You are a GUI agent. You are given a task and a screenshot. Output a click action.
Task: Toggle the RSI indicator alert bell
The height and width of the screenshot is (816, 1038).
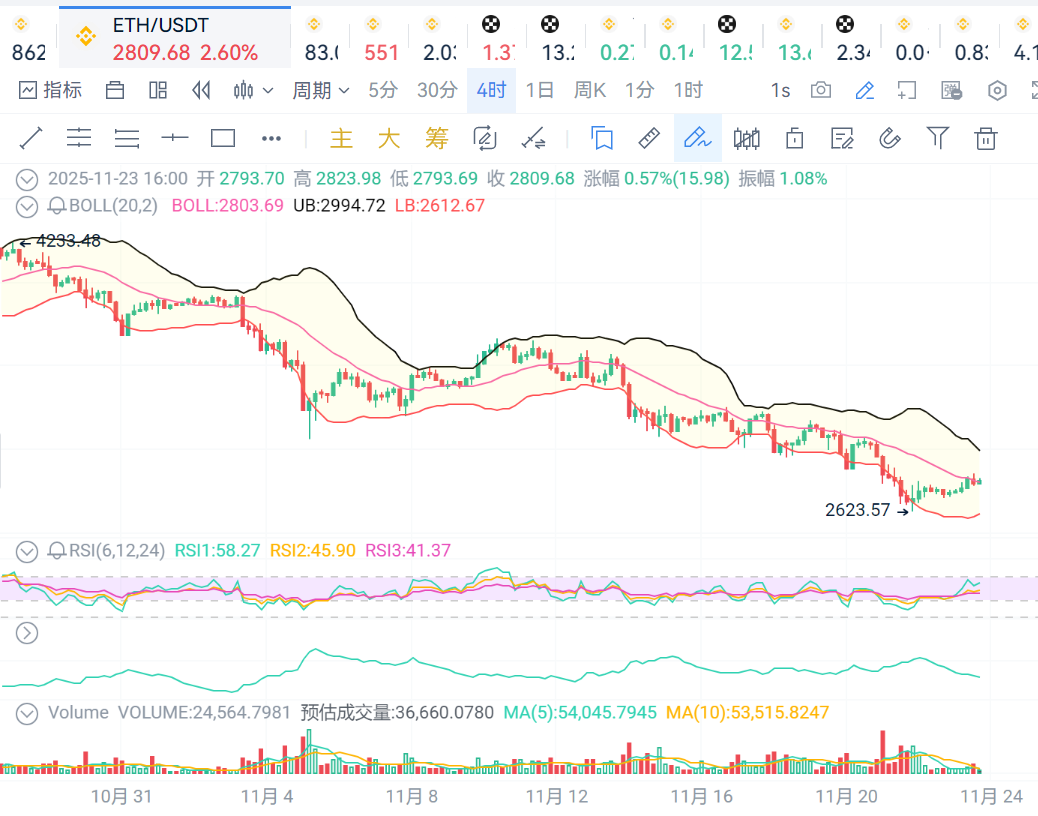[57, 550]
